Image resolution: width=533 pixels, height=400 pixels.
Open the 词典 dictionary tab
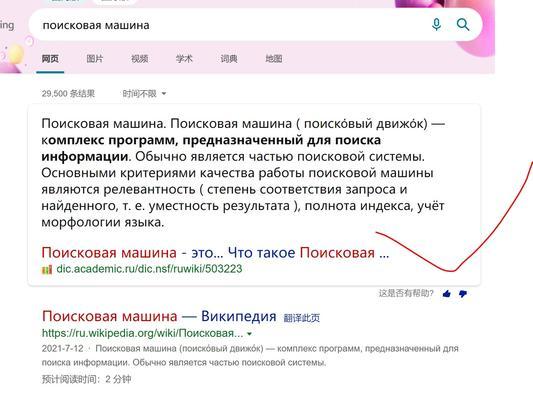(229, 59)
